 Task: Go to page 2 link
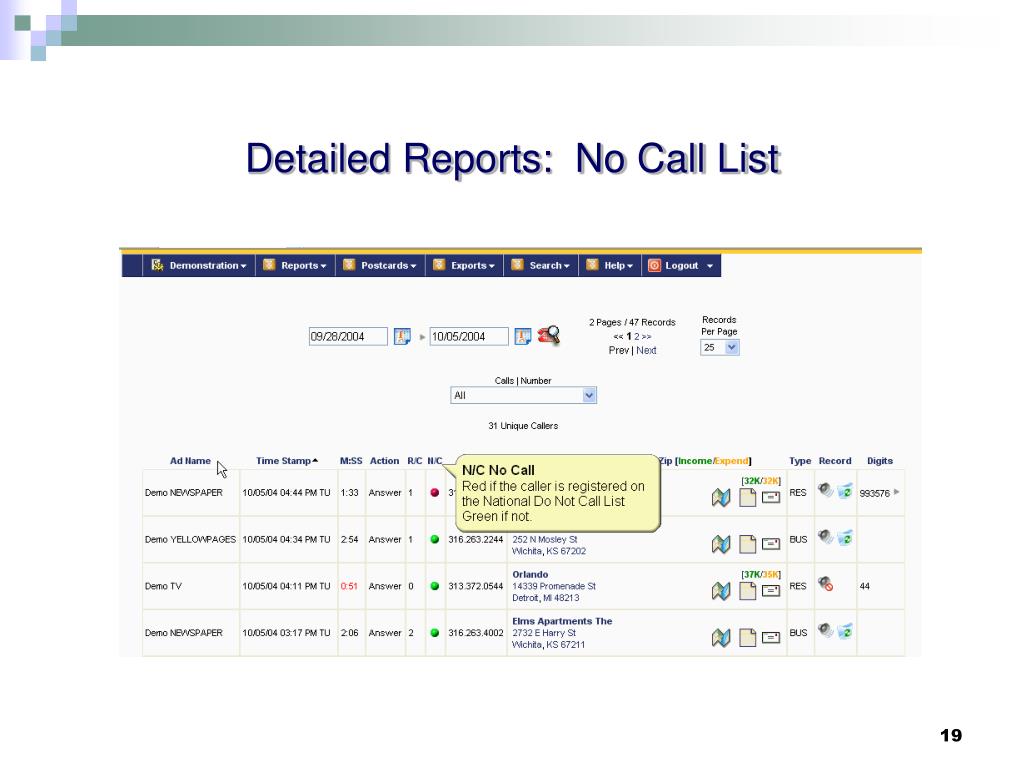tap(637, 336)
